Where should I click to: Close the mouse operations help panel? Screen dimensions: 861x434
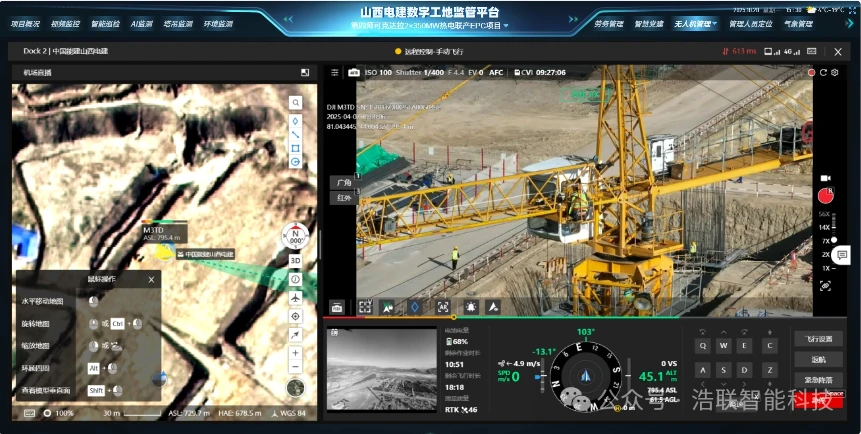pos(151,279)
